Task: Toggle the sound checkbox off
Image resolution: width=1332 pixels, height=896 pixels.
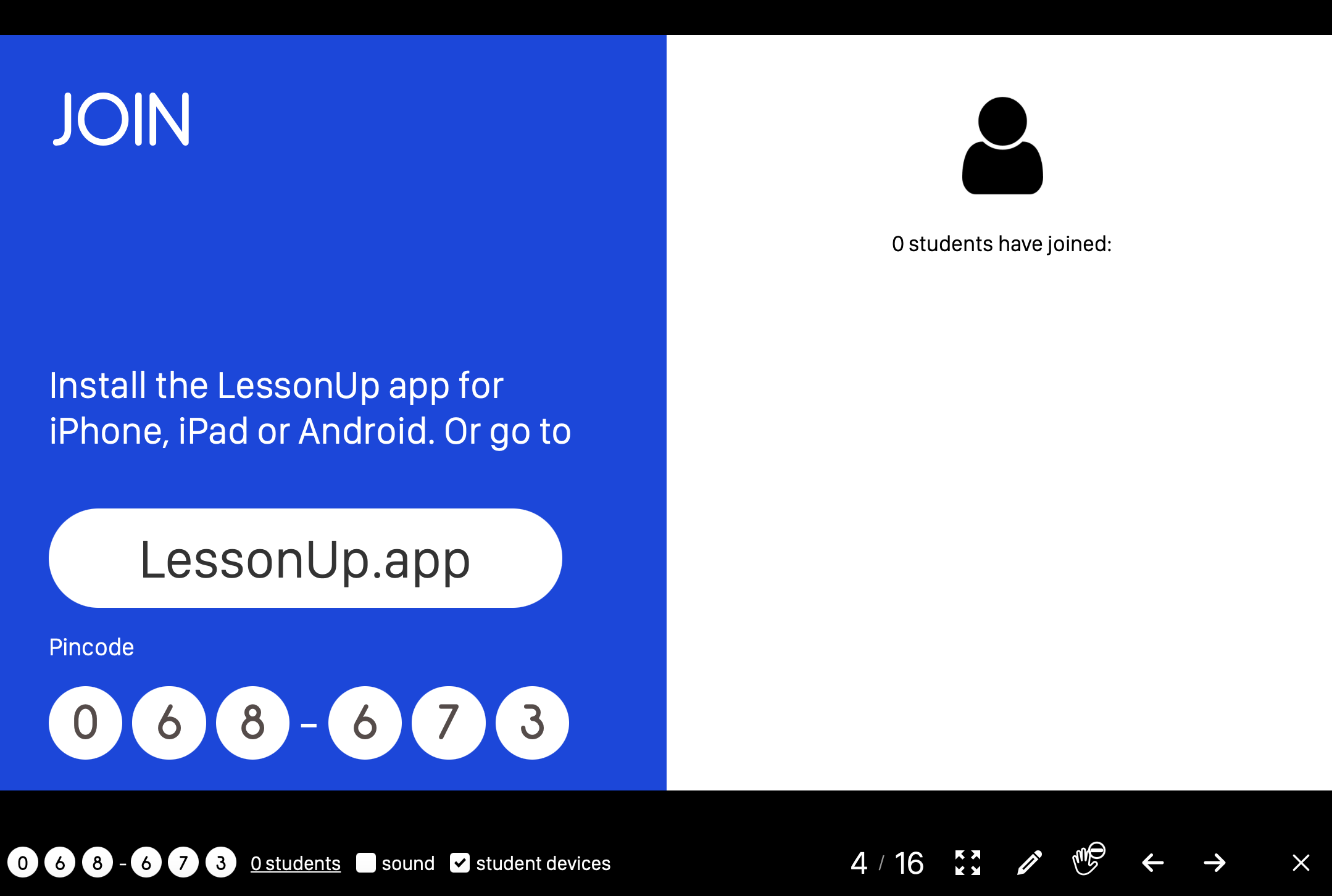Action: point(366,863)
